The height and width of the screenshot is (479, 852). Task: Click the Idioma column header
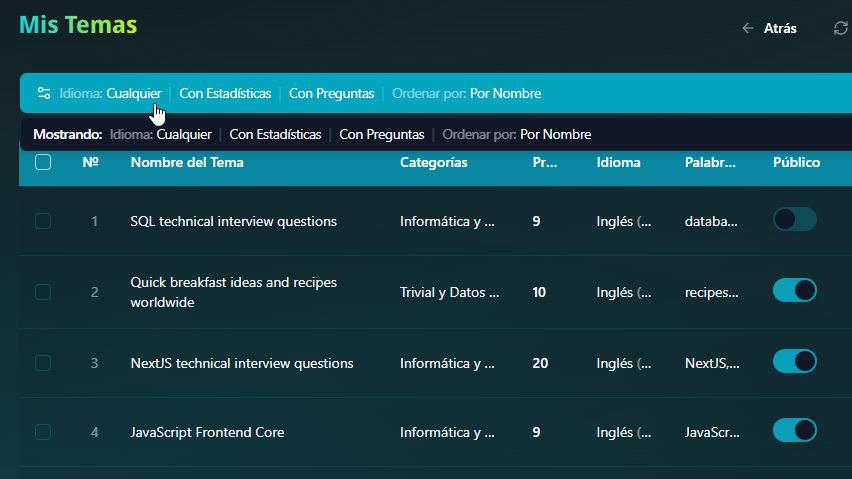618,162
